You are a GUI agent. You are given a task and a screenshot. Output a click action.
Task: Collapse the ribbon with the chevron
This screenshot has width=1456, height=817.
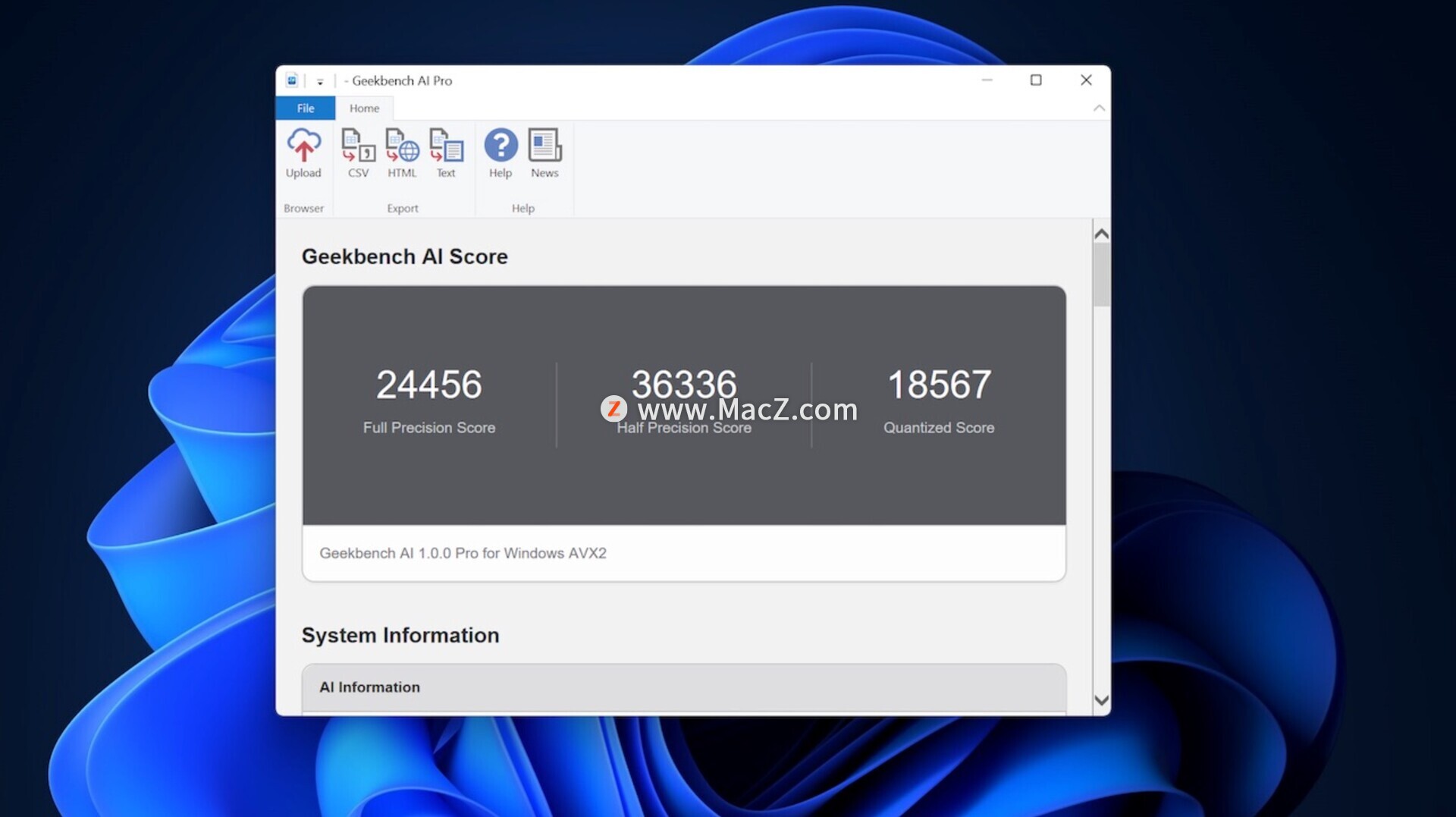pyautogui.click(x=1099, y=108)
